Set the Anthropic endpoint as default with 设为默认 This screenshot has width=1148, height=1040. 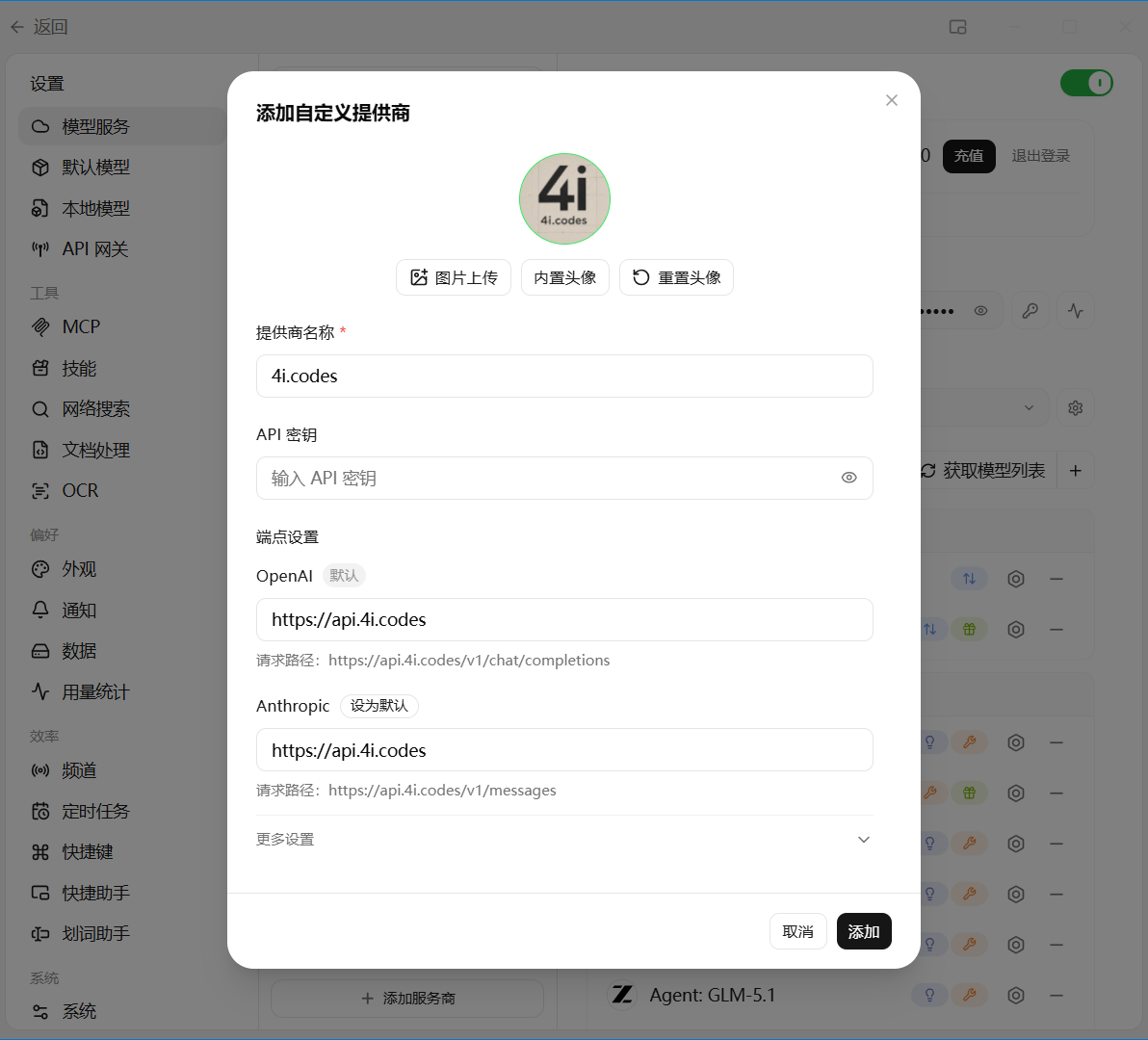[x=378, y=706]
